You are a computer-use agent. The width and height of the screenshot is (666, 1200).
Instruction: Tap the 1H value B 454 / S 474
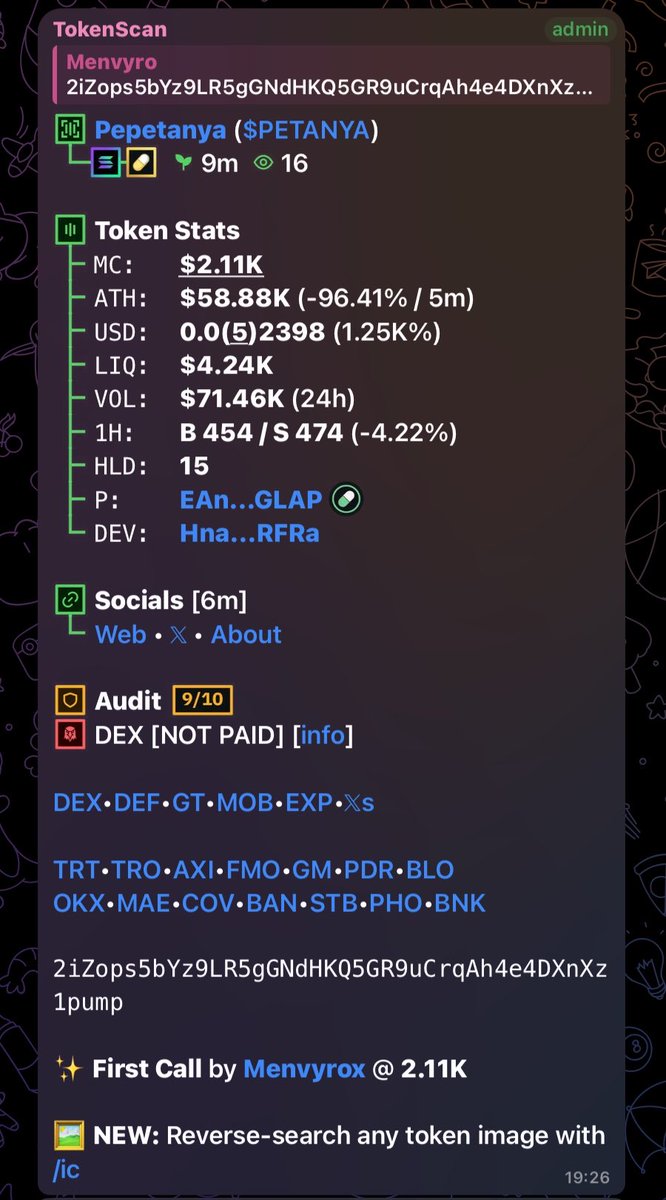point(262,432)
